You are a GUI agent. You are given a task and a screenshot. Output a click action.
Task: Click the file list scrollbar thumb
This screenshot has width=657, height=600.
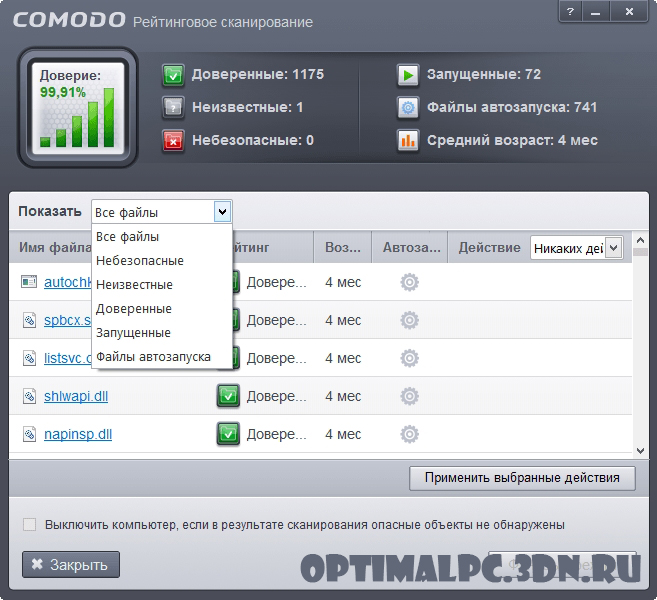click(640, 252)
